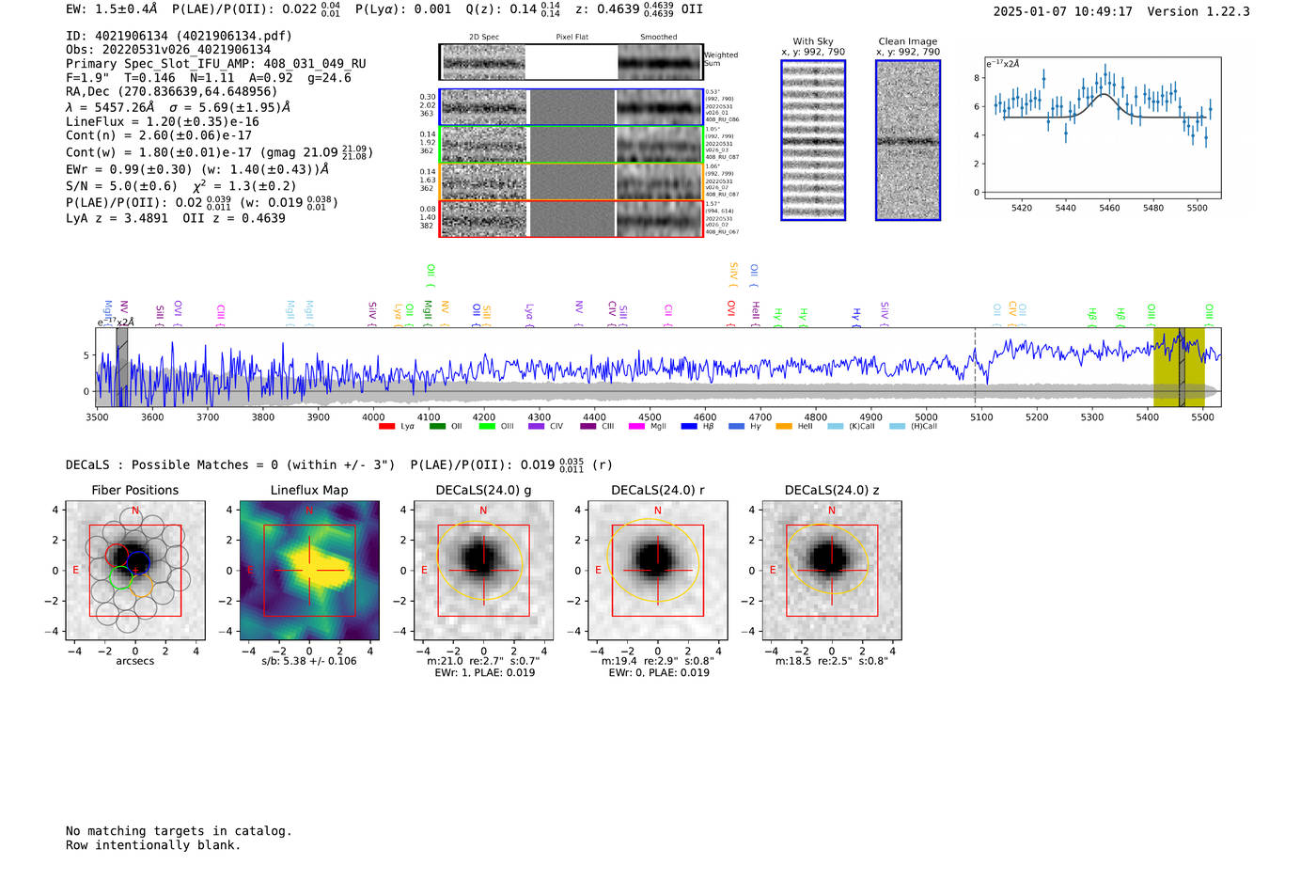Click the OIII lime legend swatch

(487, 427)
